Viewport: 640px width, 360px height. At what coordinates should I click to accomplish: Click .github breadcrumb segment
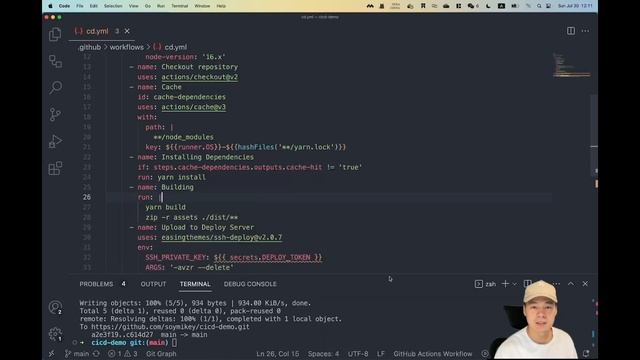(89, 47)
